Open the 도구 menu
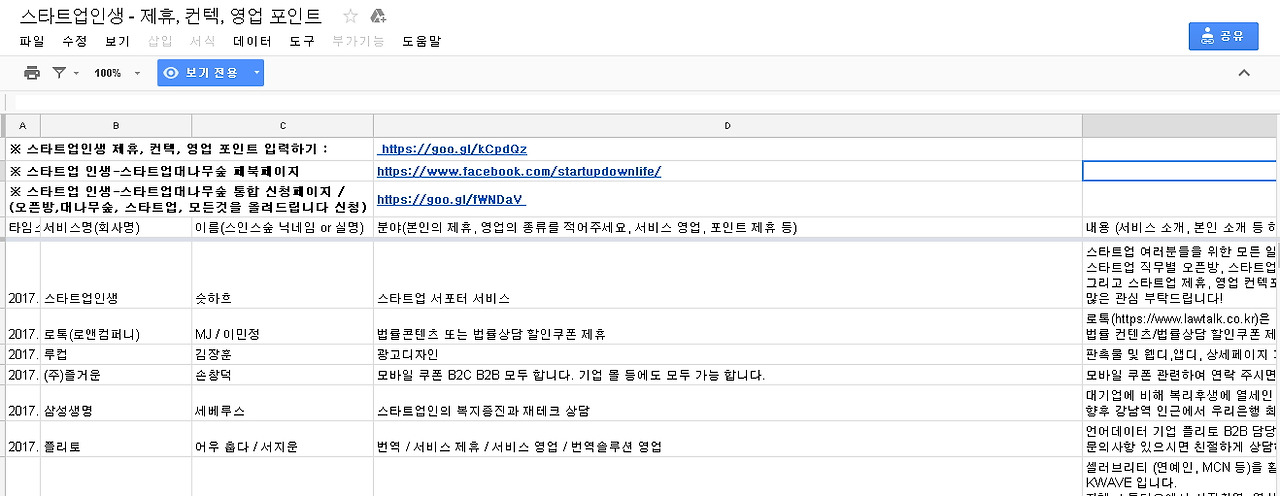The width and height of the screenshot is (1280, 496). (x=302, y=41)
